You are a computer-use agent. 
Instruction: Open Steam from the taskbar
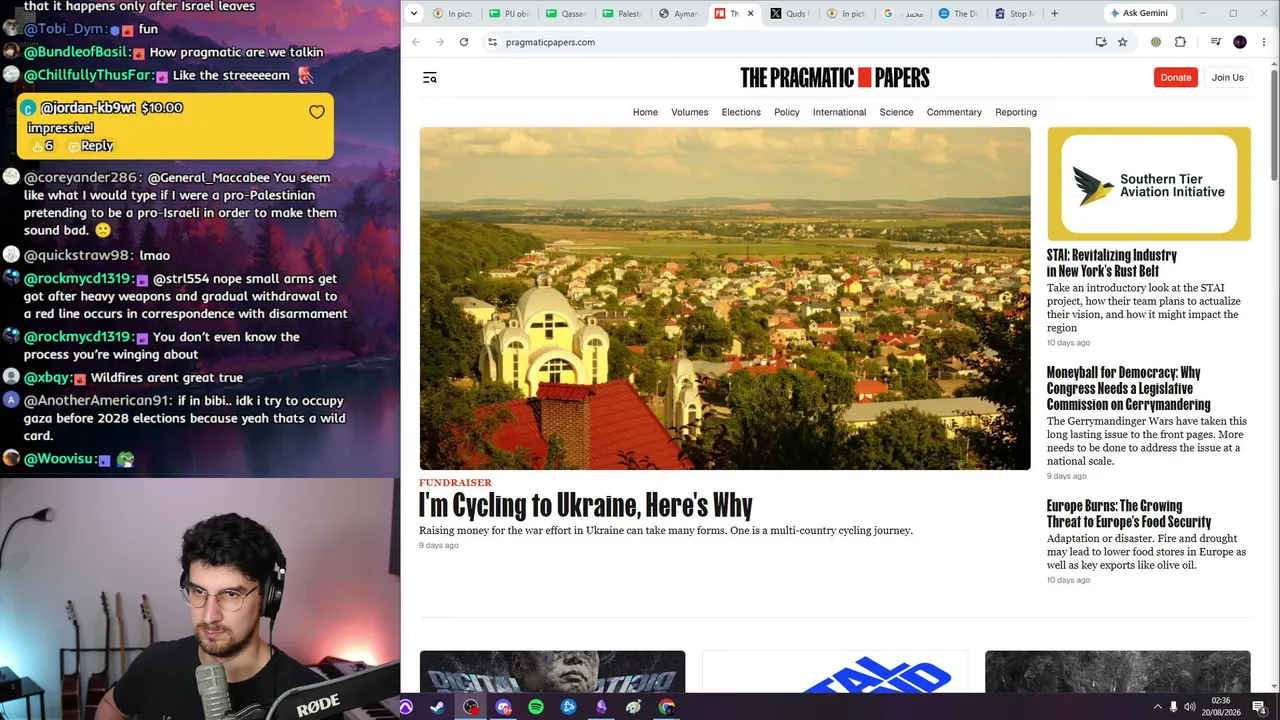[x=438, y=707]
